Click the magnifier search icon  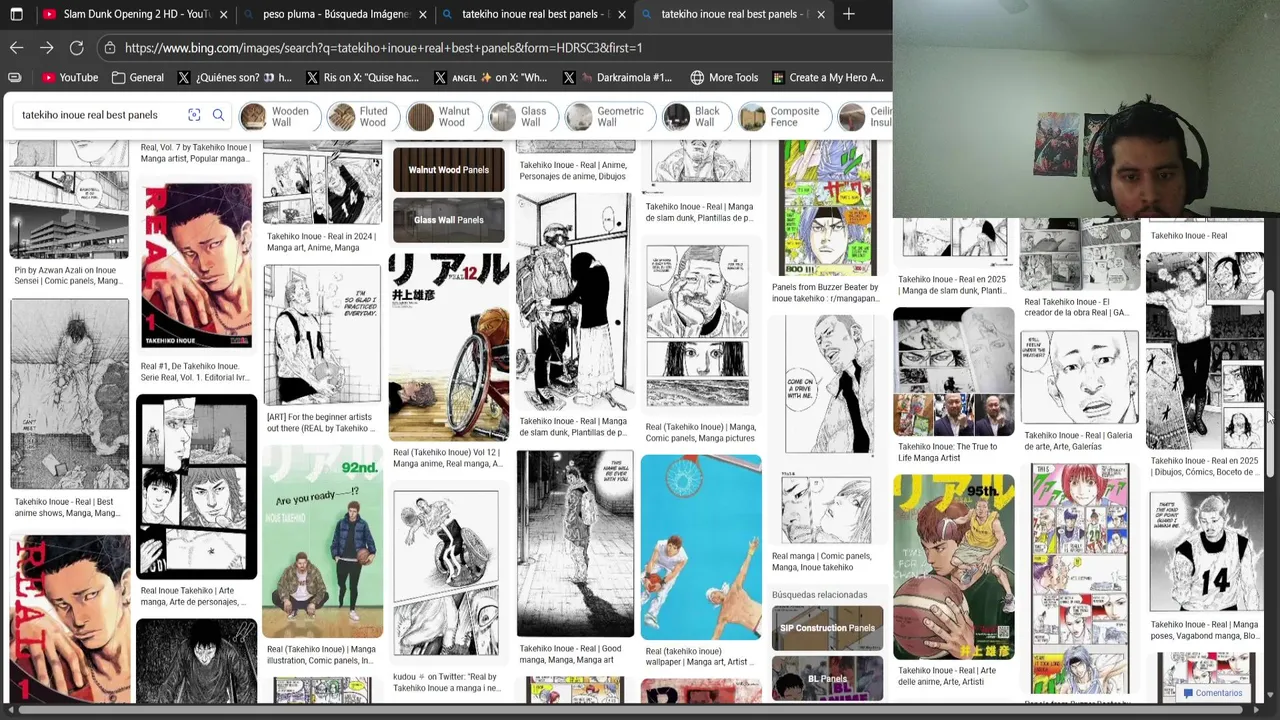pyautogui.click(x=218, y=115)
